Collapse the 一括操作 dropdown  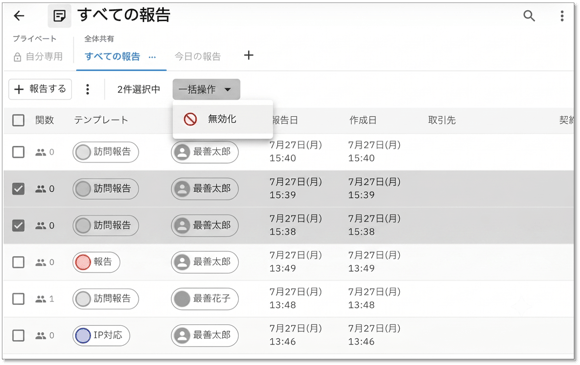206,89
